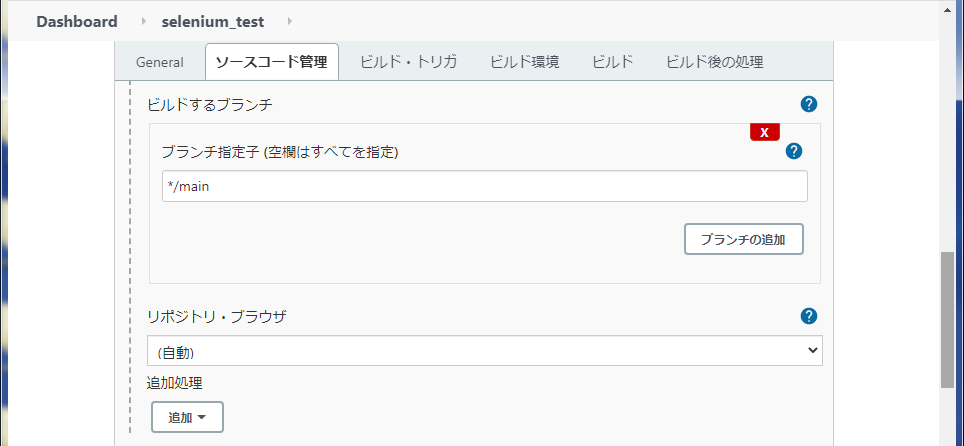Image resolution: width=964 pixels, height=446 pixels.
Task: Open the 追加 dropdown button
Action: pyautogui.click(x=187, y=417)
